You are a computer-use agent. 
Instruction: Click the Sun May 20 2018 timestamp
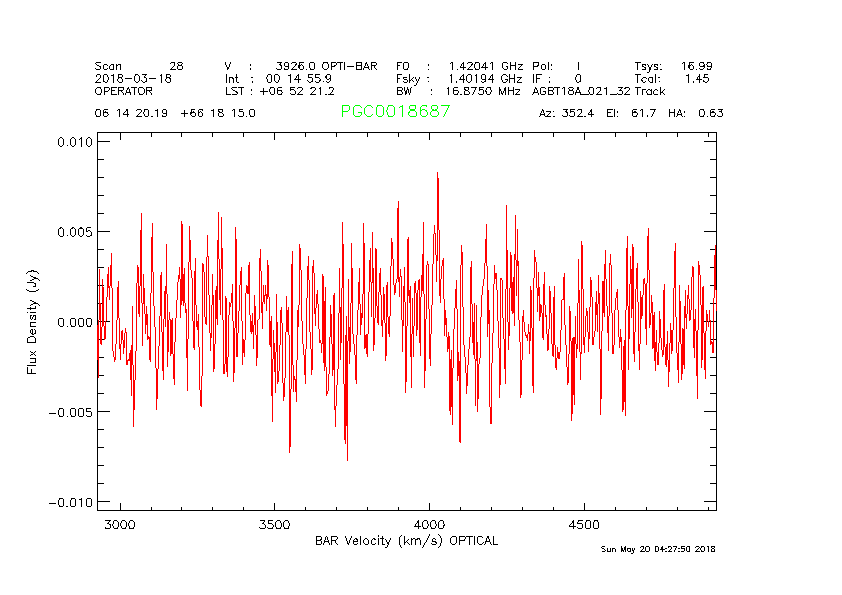coord(658,549)
